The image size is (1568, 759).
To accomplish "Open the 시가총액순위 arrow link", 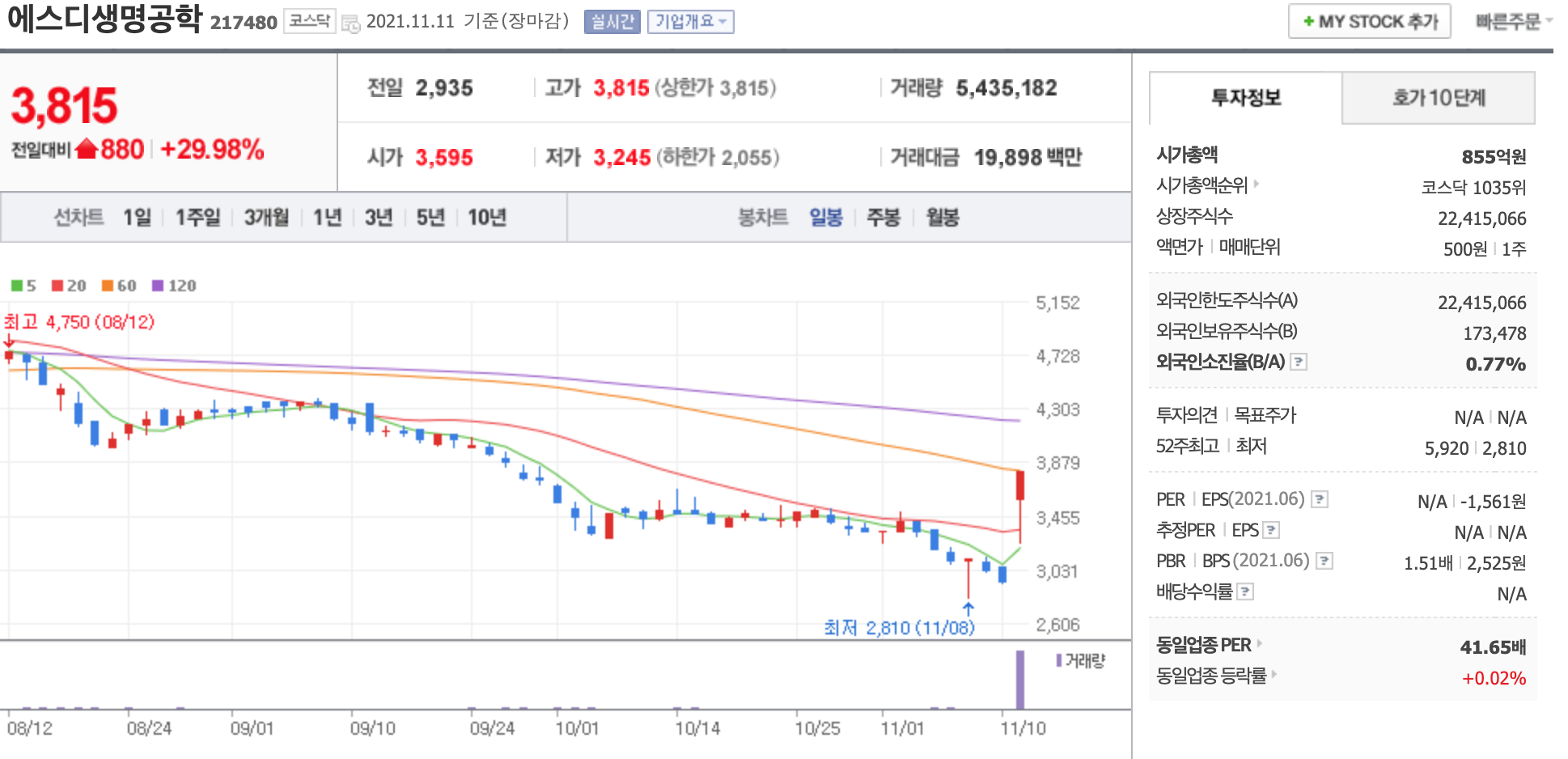I will tap(1257, 184).
